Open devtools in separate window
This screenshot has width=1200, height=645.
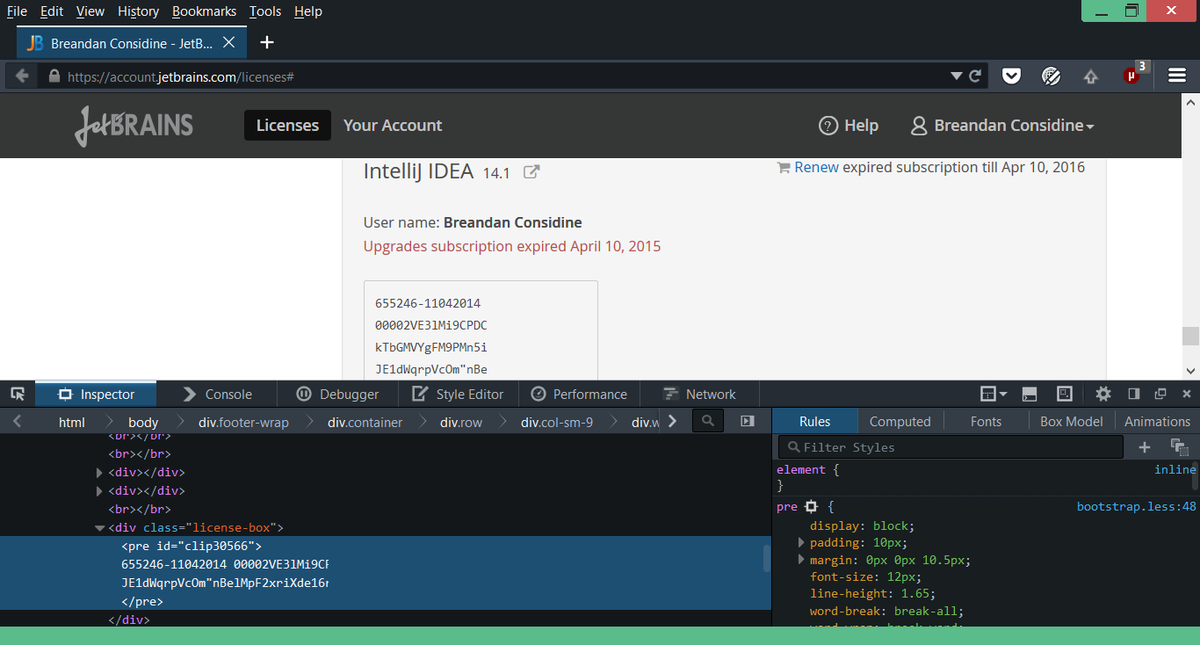coord(1160,394)
